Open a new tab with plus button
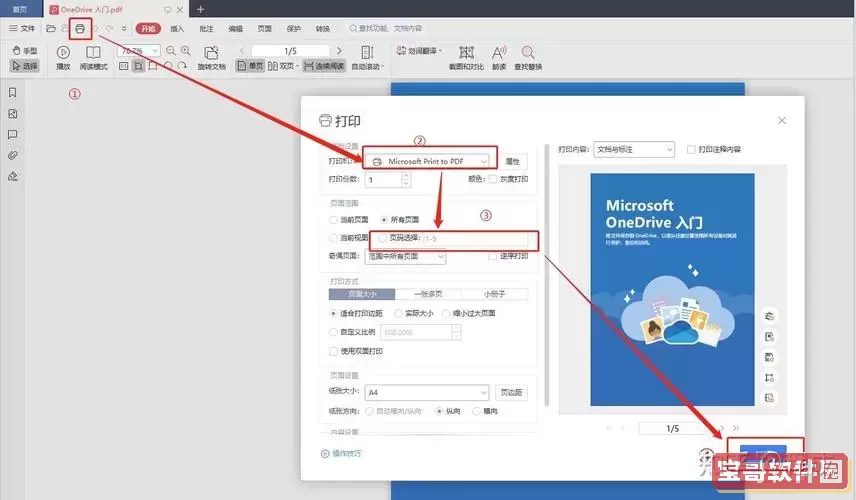Screen dimensions: 856x500 tap(200, 9)
